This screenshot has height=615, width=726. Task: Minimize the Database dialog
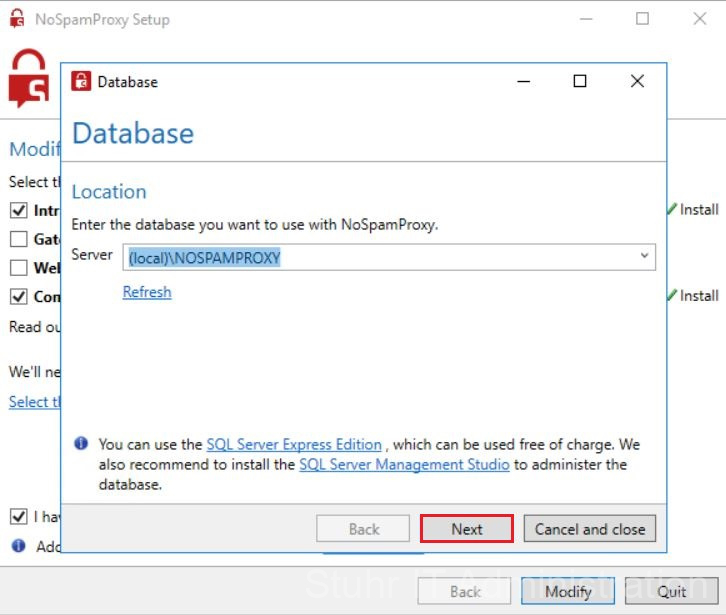point(524,82)
